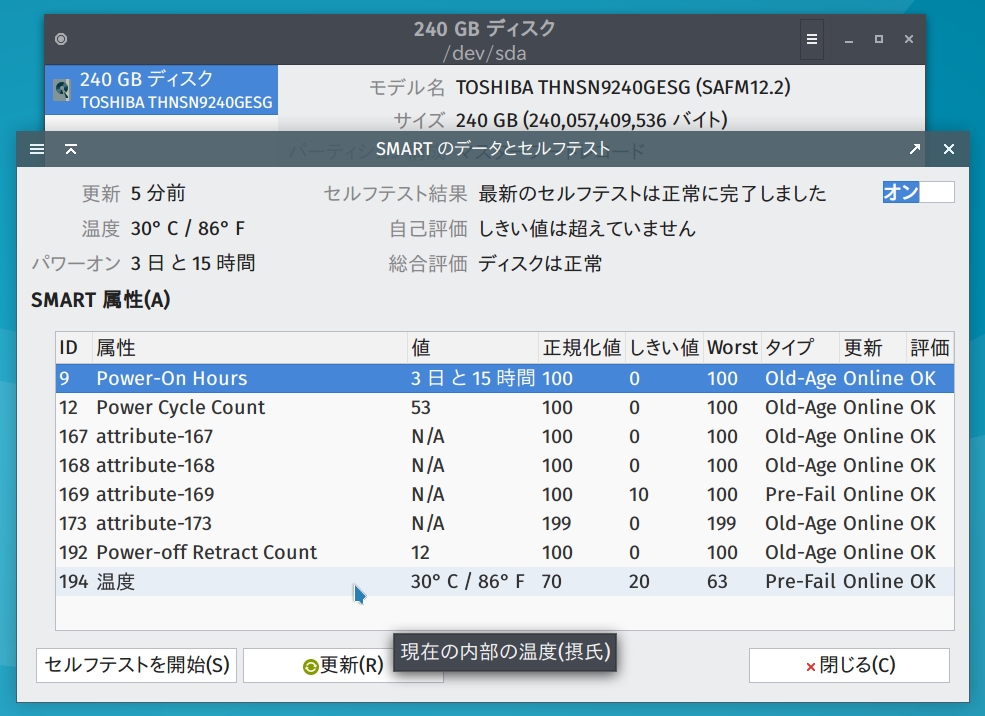985x716 pixels.
Task: Click the 30° C / 86° F value in the table
Action: coord(467,582)
